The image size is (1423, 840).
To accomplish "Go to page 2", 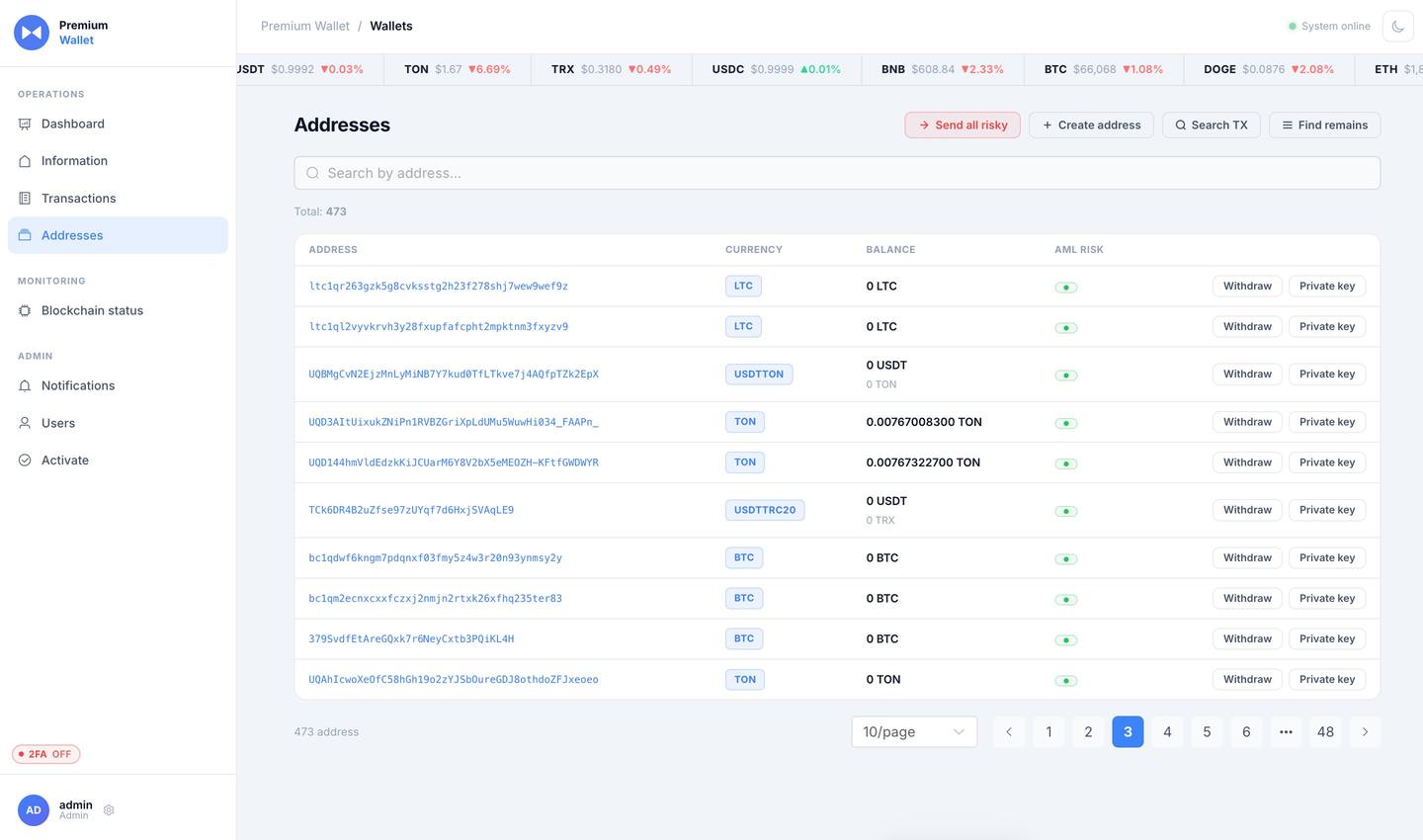I will (x=1088, y=732).
